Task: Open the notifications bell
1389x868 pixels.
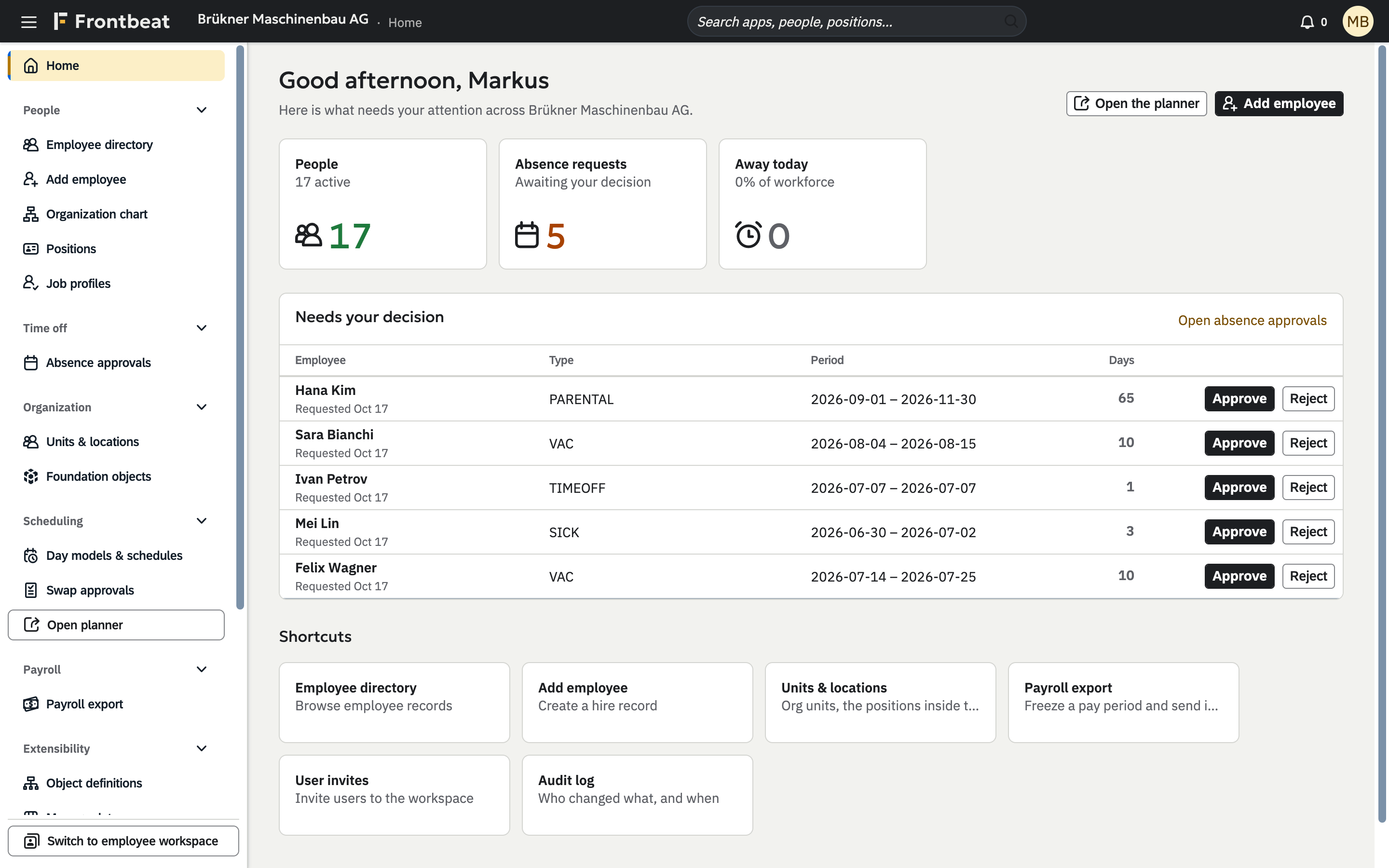Action: click(1307, 22)
